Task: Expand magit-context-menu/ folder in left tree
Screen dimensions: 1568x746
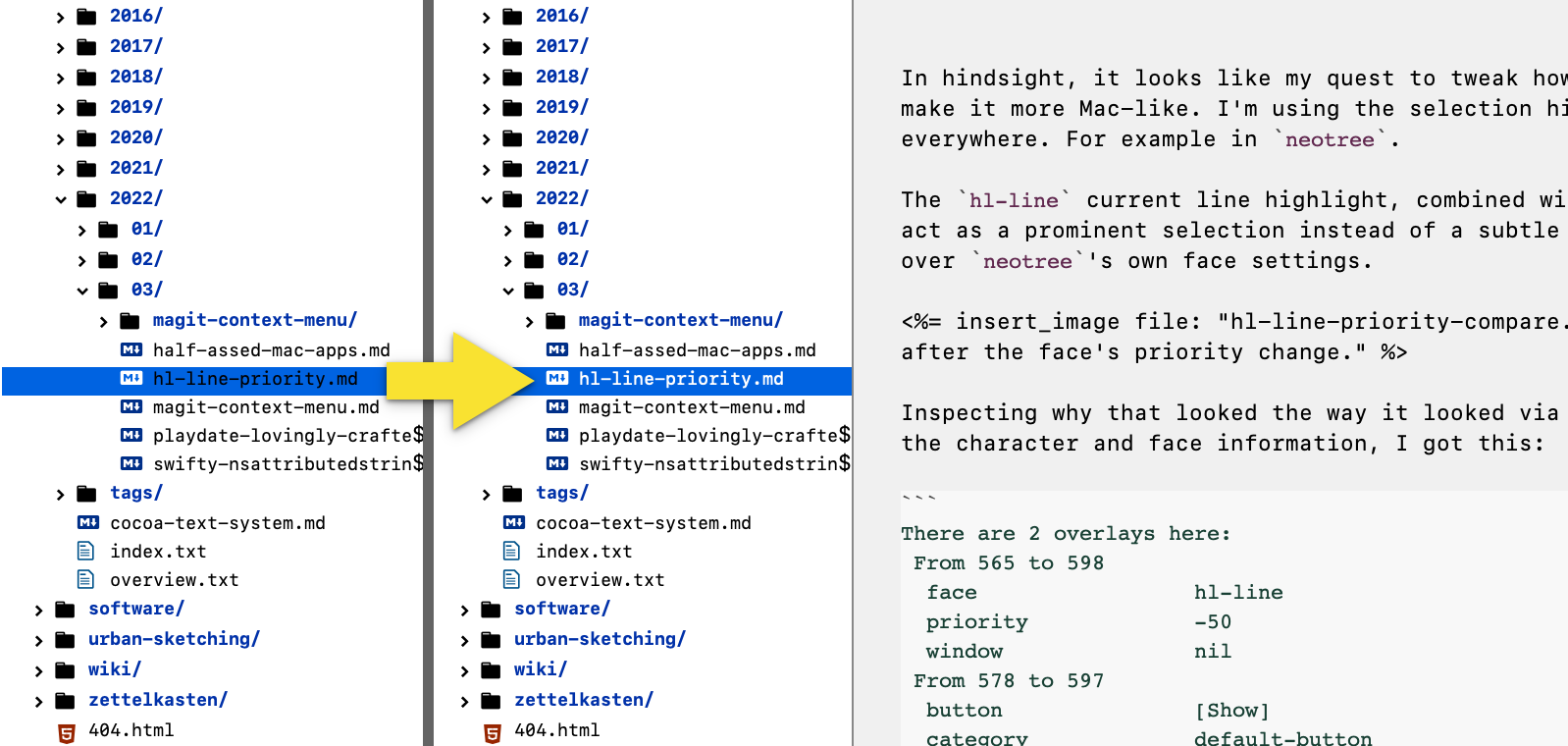Action: pyautogui.click(x=103, y=322)
